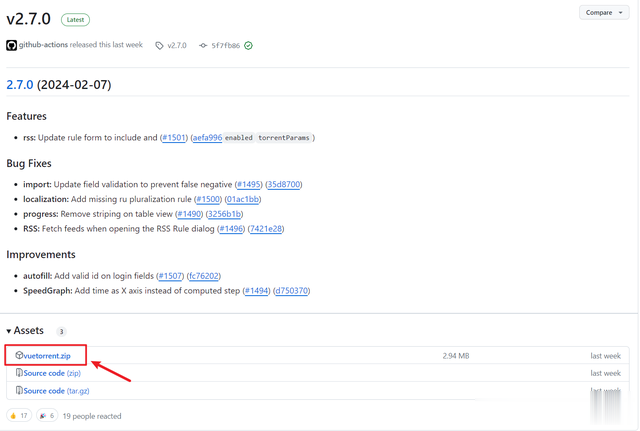640x431 pixels.
Task: Click the Features heading
Action: 27,116
